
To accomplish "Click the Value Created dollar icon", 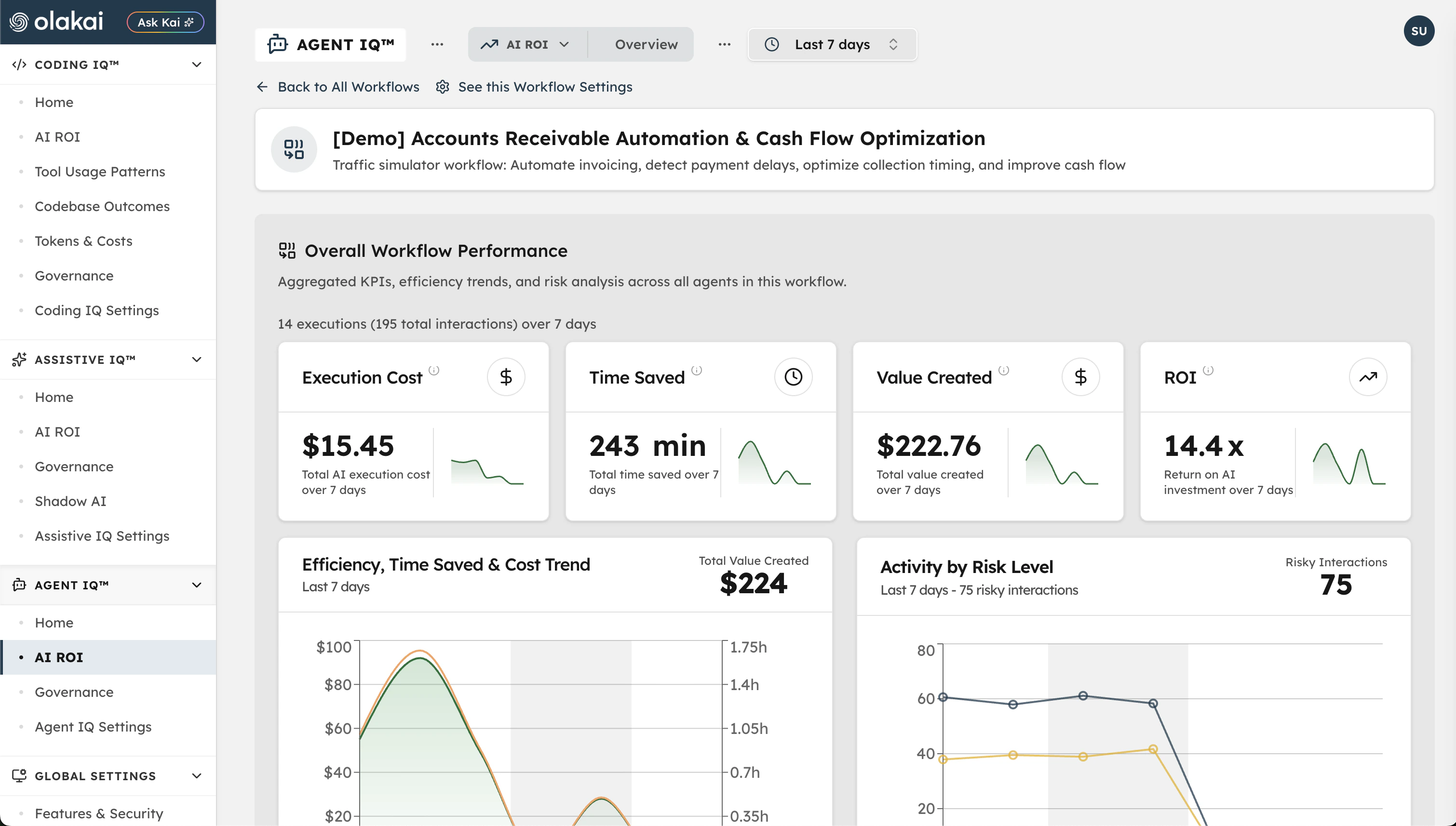I will (x=1080, y=377).
